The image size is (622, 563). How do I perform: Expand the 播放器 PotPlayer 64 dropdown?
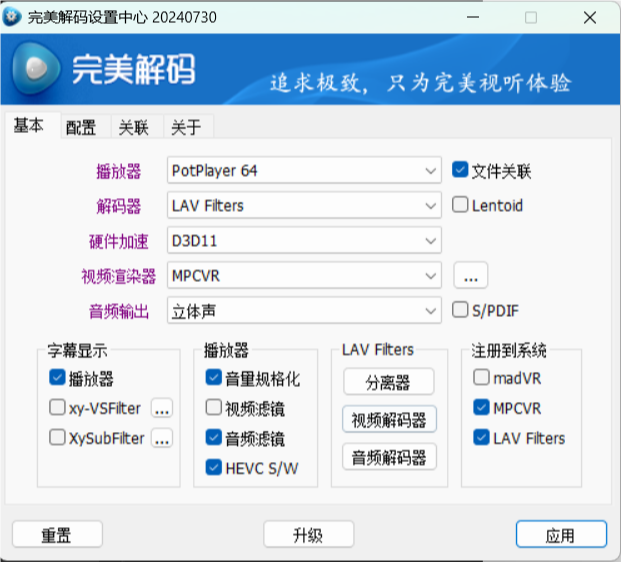pyautogui.click(x=304, y=171)
